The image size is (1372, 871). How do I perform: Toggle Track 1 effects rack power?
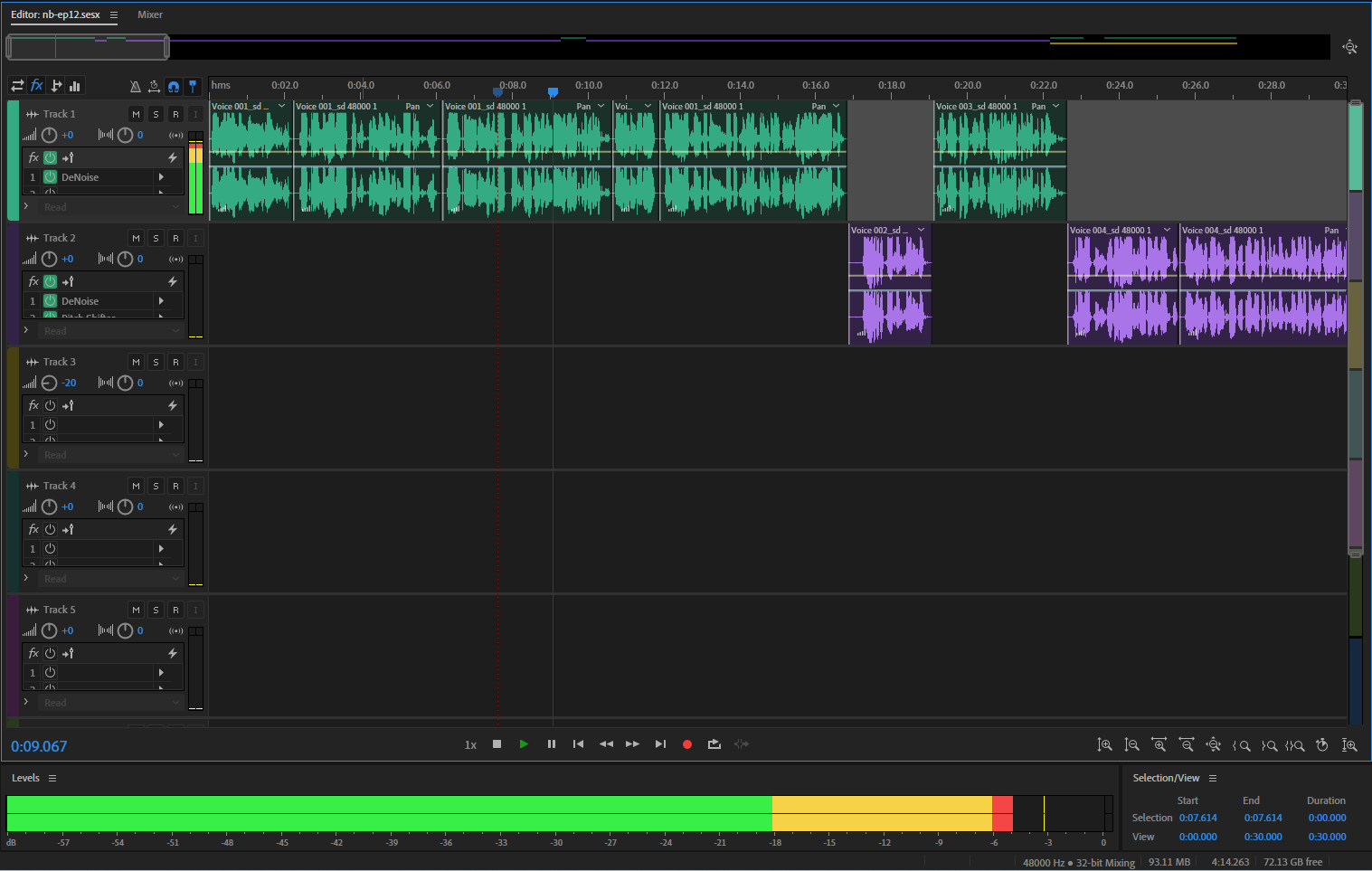coord(51,157)
